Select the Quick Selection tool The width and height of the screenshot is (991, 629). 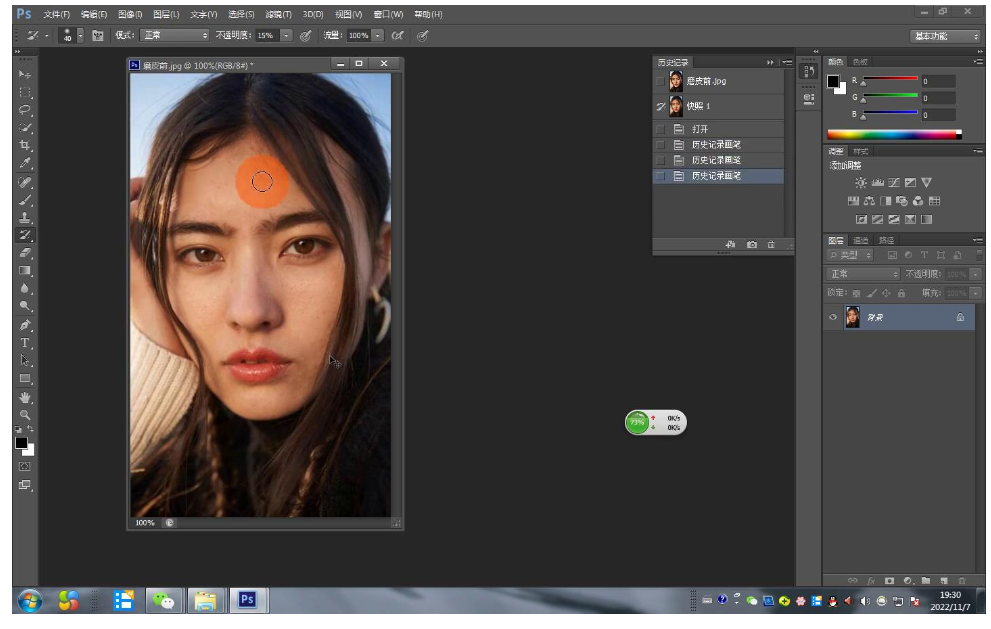pos(25,128)
